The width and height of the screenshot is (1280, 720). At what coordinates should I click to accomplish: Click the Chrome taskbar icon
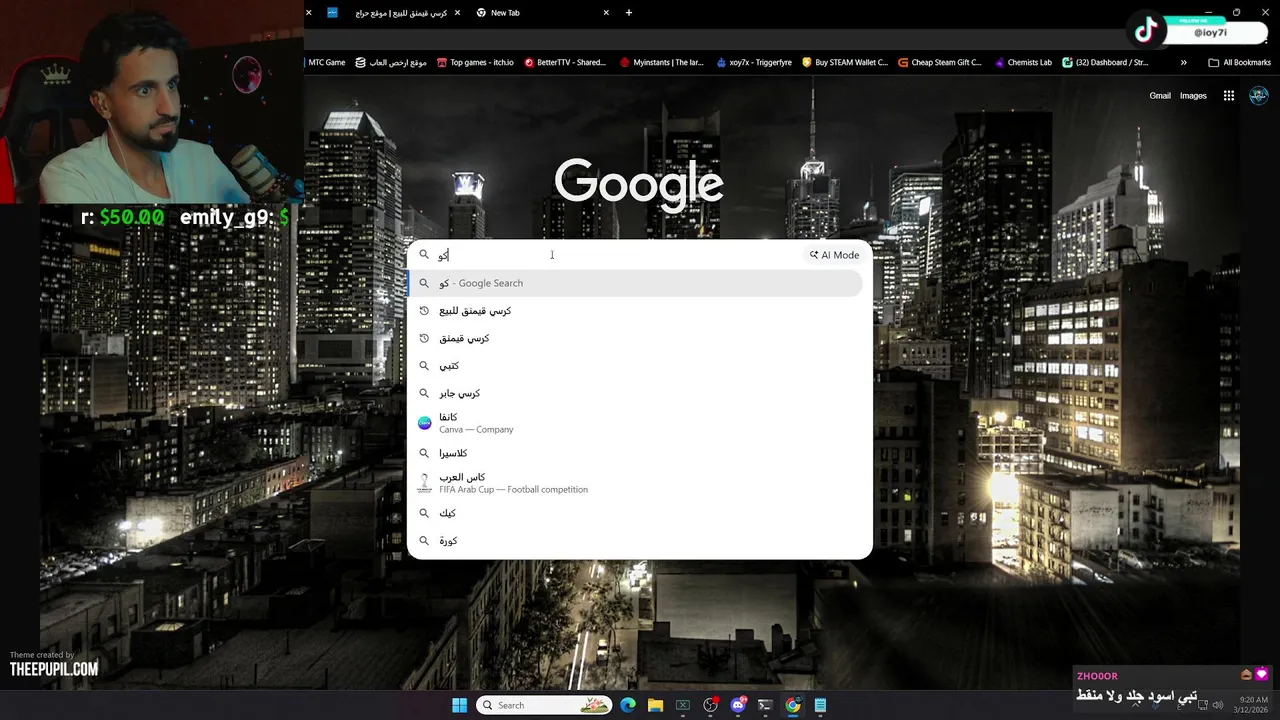[x=793, y=705]
